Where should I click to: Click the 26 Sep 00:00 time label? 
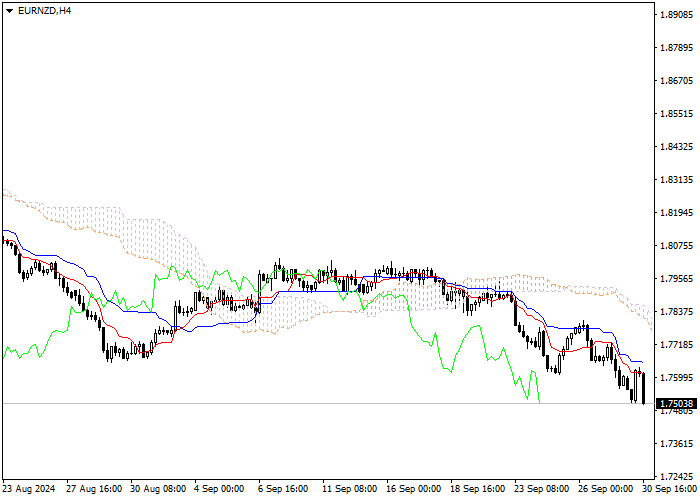pos(606,489)
